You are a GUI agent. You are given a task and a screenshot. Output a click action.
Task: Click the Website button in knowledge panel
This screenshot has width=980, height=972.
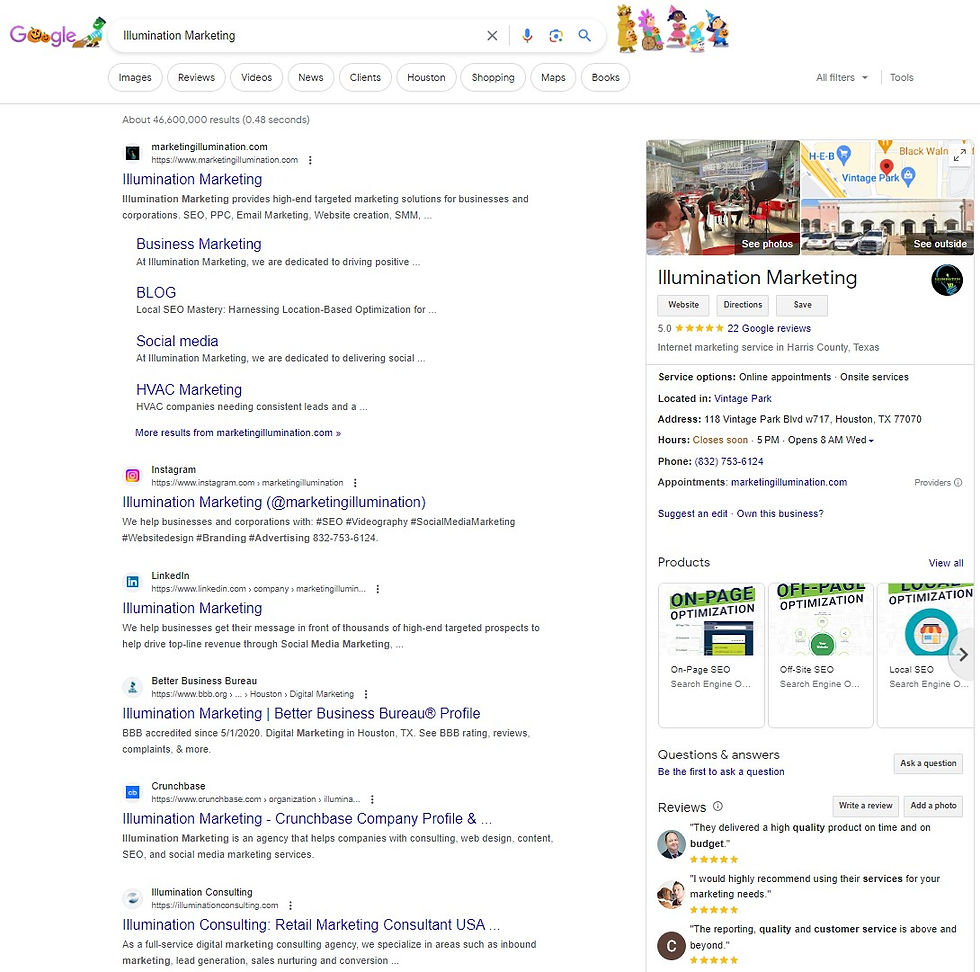click(x=683, y=305)
